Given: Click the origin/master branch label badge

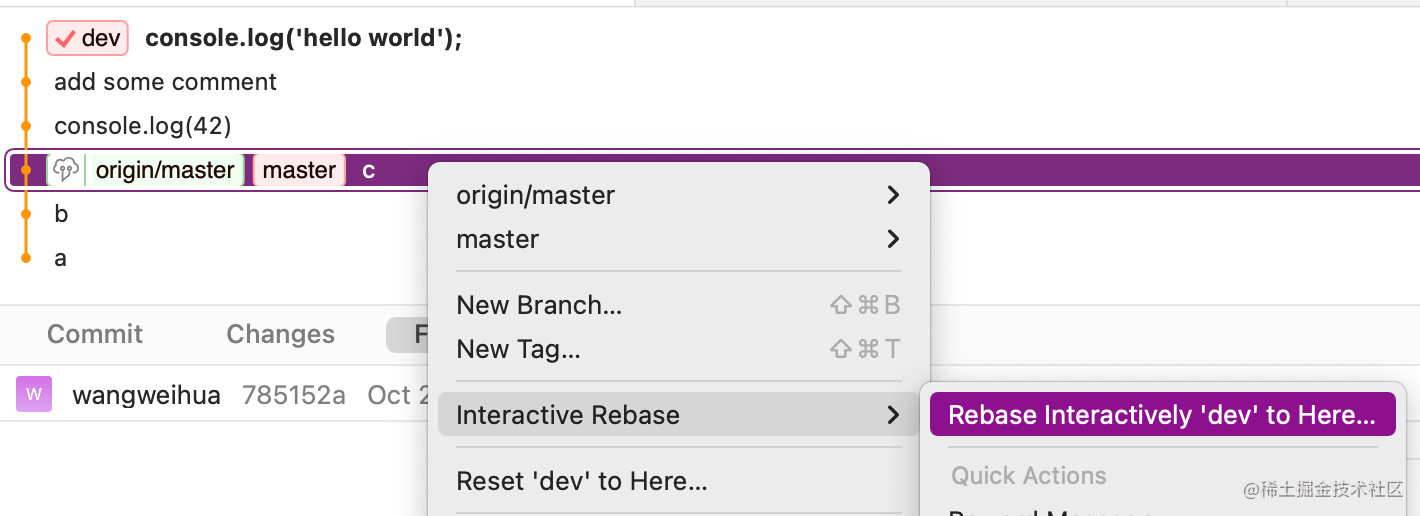Looking at the screenshot, I should [x=165, y=170].
